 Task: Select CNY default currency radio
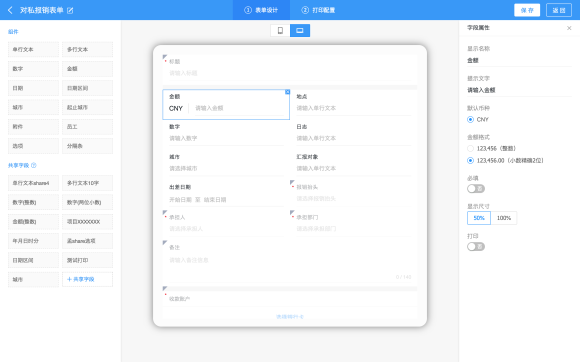click(x=470, y=119)
